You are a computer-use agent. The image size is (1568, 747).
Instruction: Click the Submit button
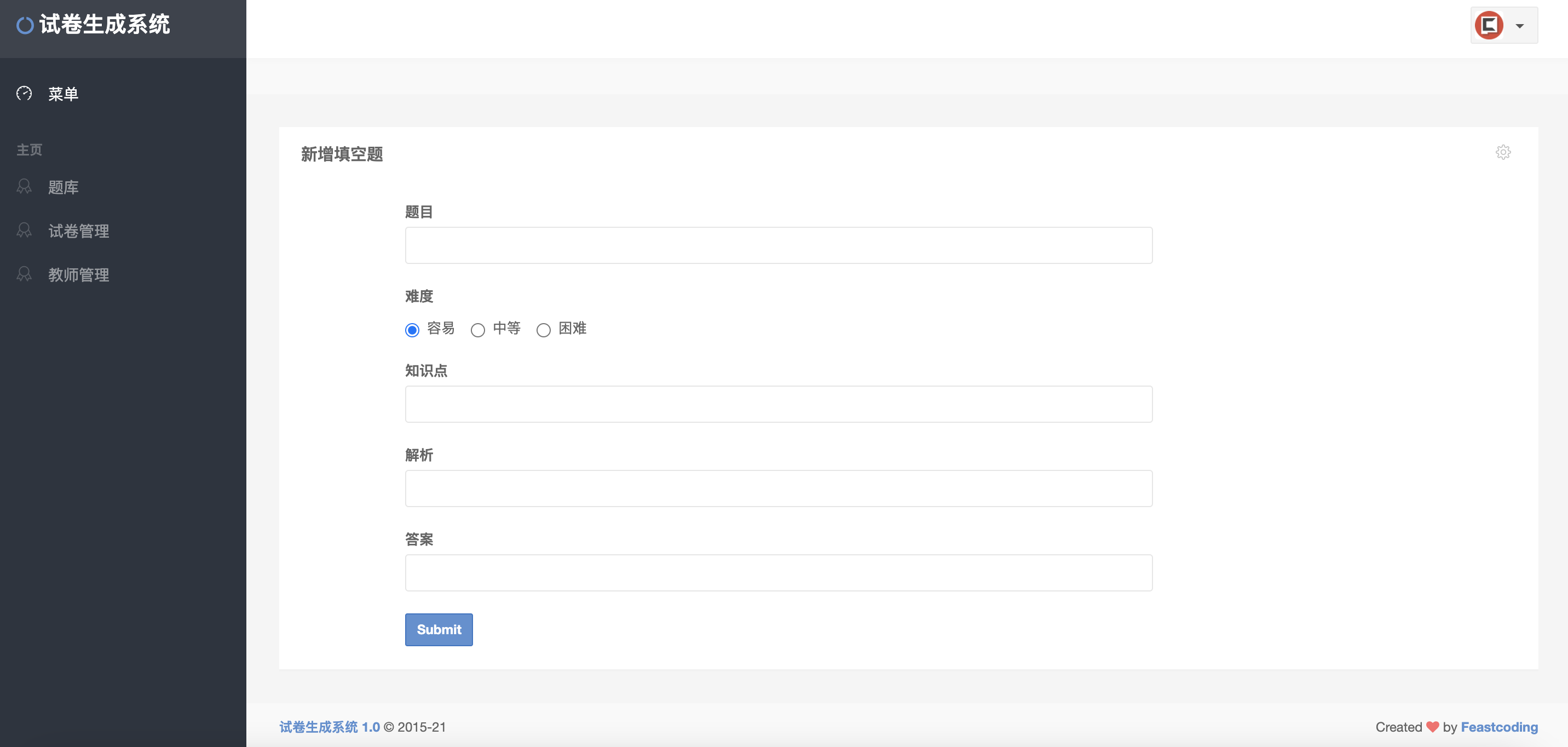439,629
